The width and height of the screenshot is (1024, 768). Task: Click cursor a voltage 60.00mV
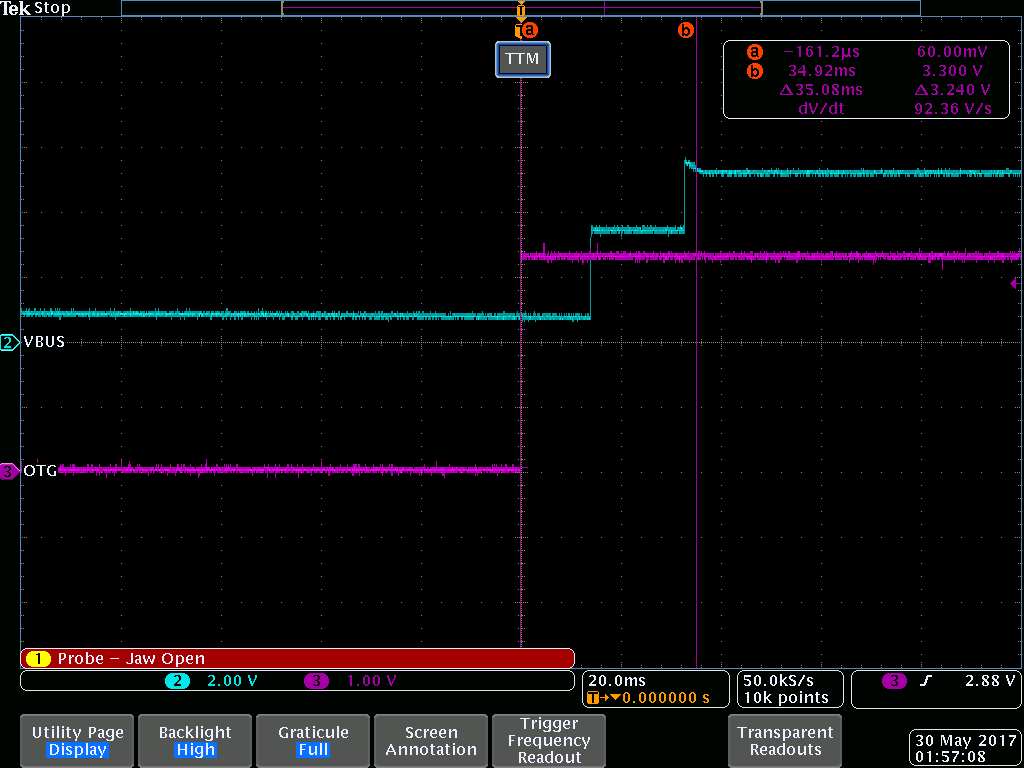pos(955,52)
